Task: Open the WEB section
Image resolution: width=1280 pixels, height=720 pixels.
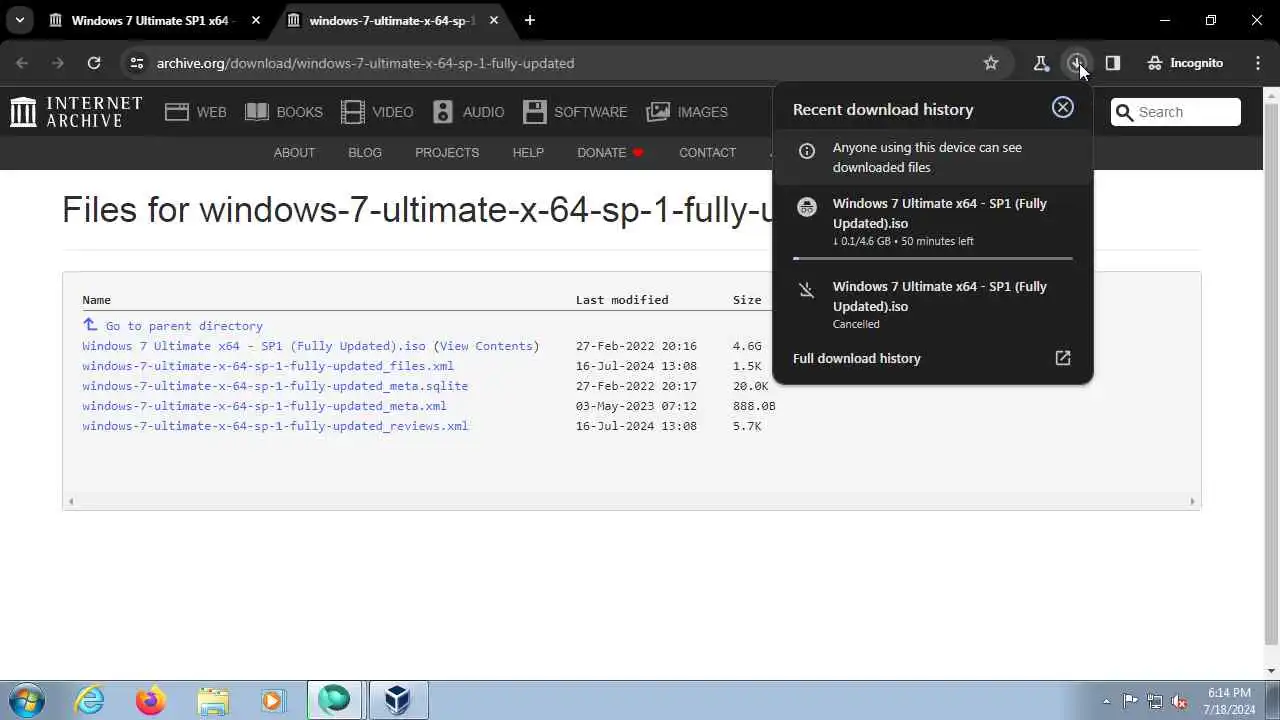Action: pyautogui.click(x=196, y=112)
